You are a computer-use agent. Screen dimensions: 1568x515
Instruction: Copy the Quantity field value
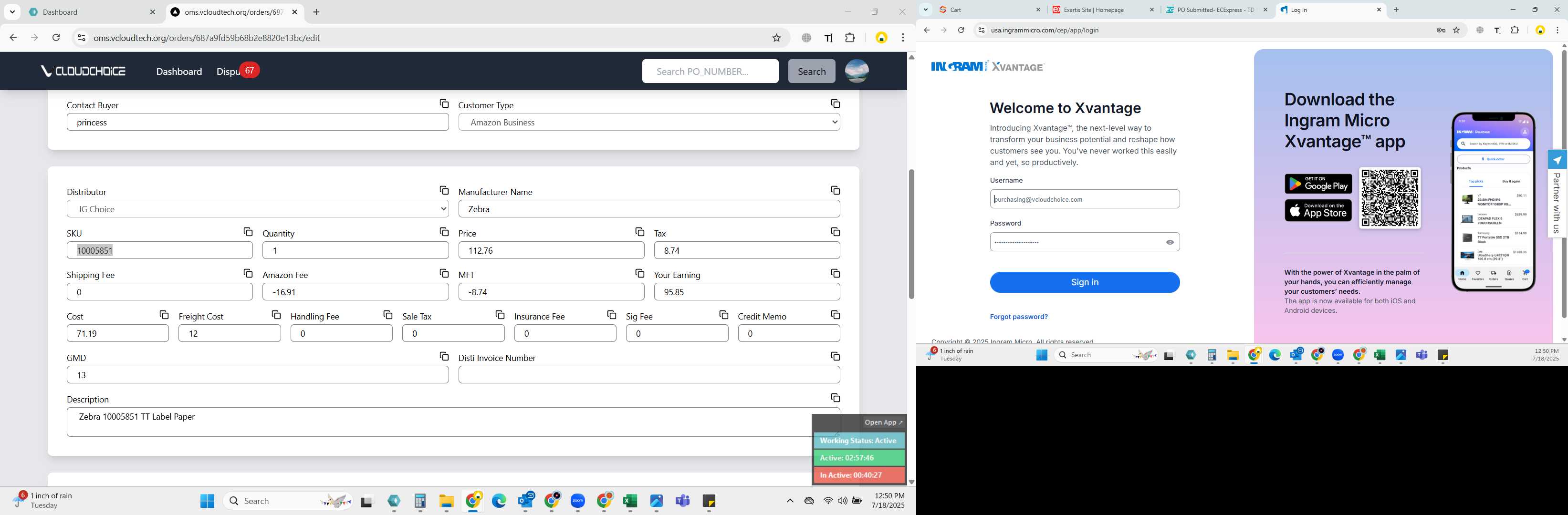pos(444,232)
